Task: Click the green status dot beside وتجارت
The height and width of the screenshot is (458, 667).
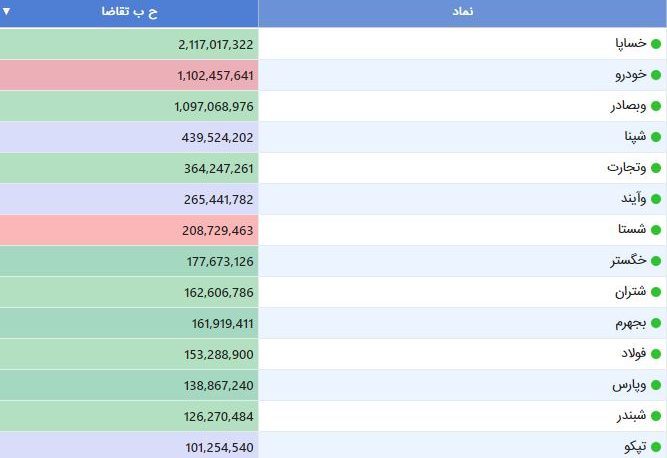Action: (x=656, y=168)
